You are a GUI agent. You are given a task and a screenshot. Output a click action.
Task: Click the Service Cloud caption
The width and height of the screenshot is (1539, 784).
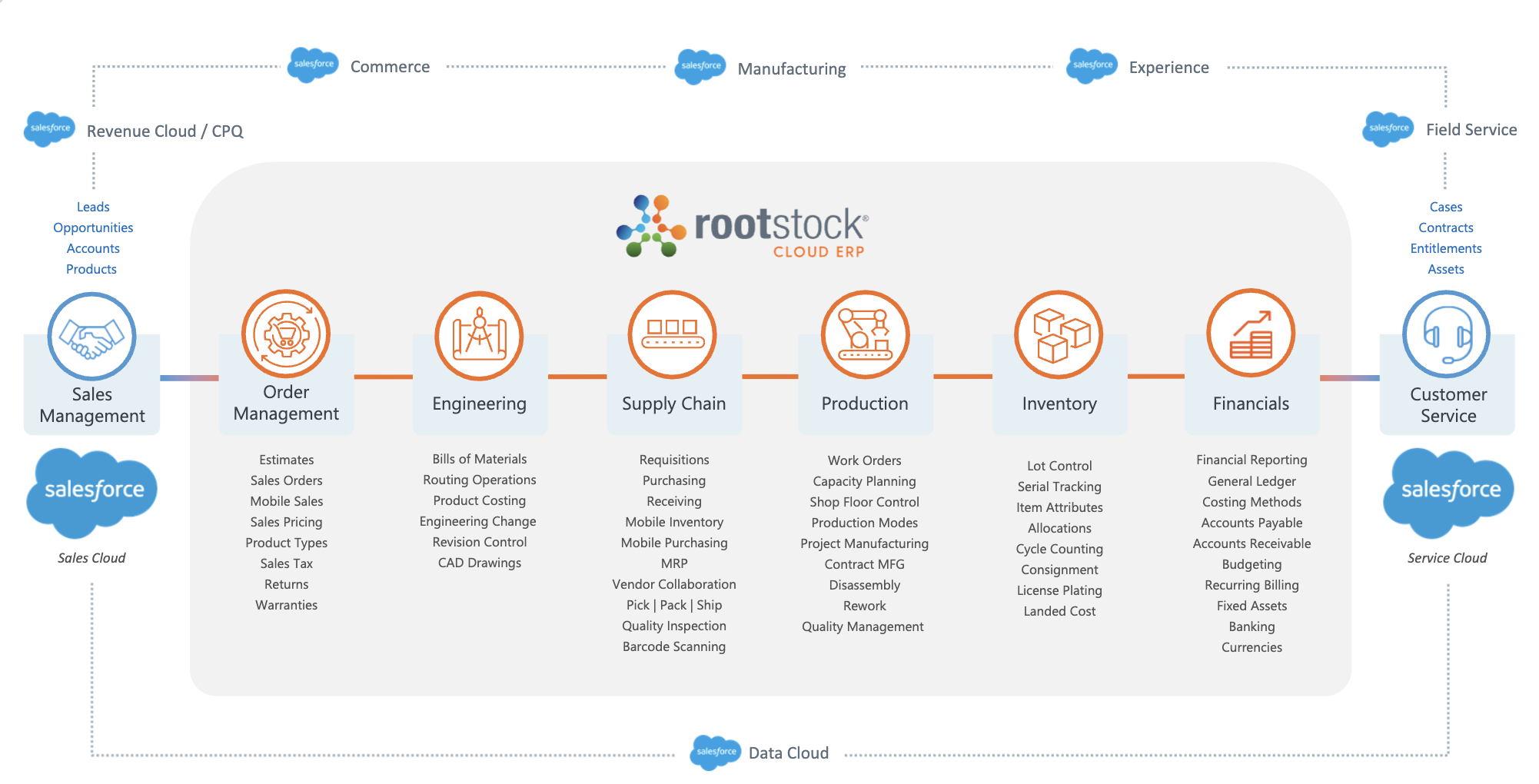pyautogui.click(x=1447, y=558)
